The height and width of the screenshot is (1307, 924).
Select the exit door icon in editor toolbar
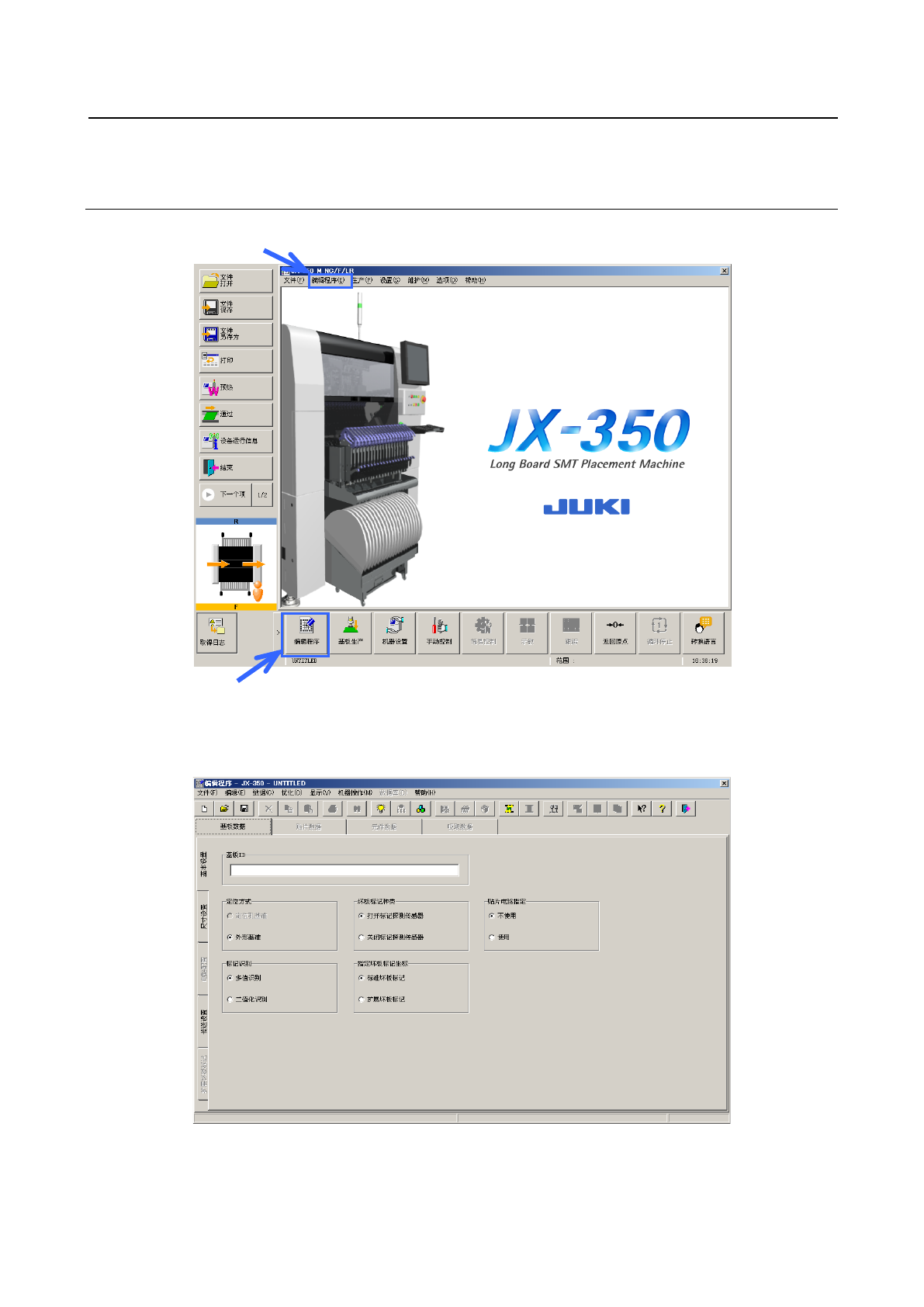[686, 809]
